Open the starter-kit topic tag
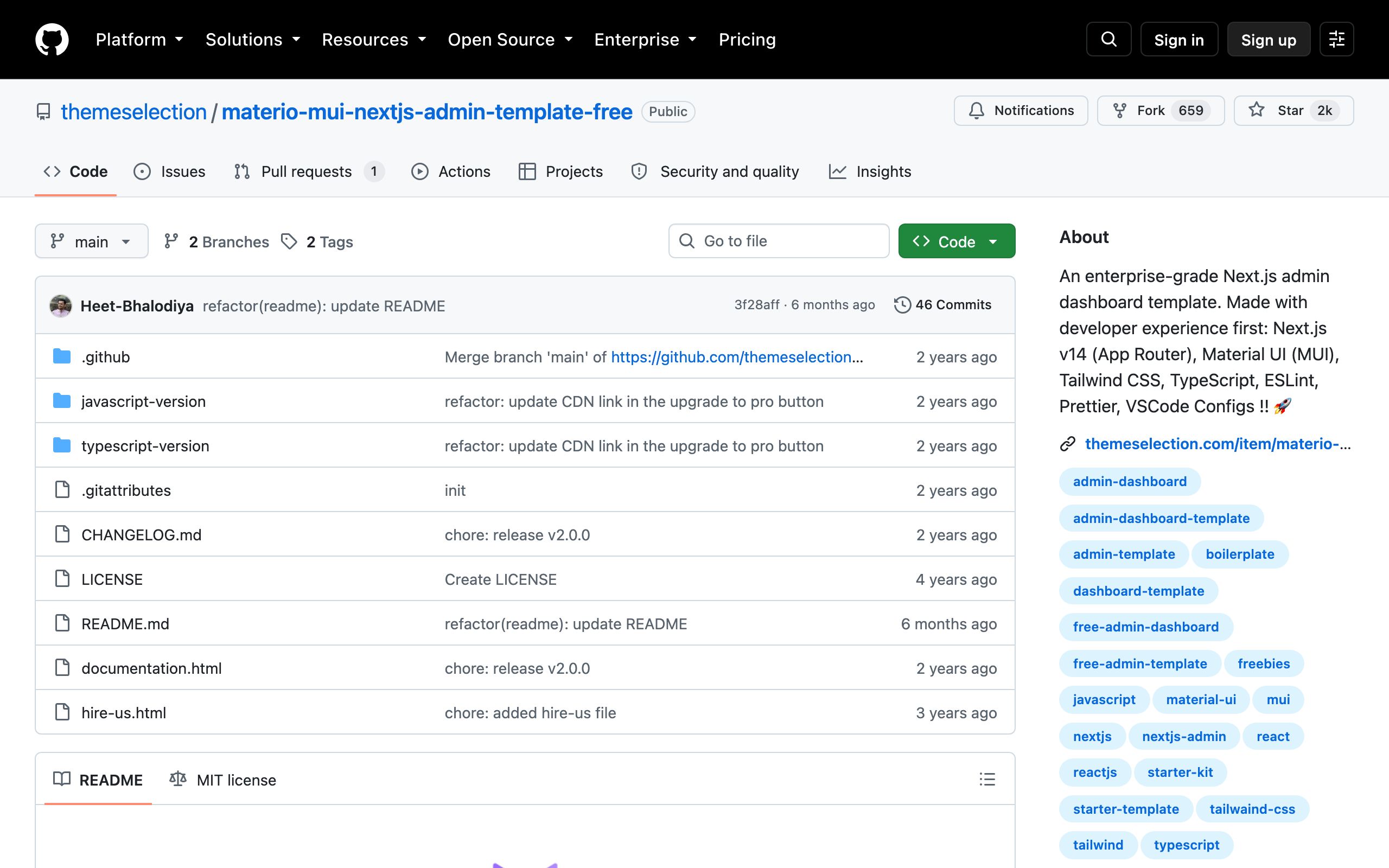The height and width of the screenshot is (868, 1389). 1180,772
